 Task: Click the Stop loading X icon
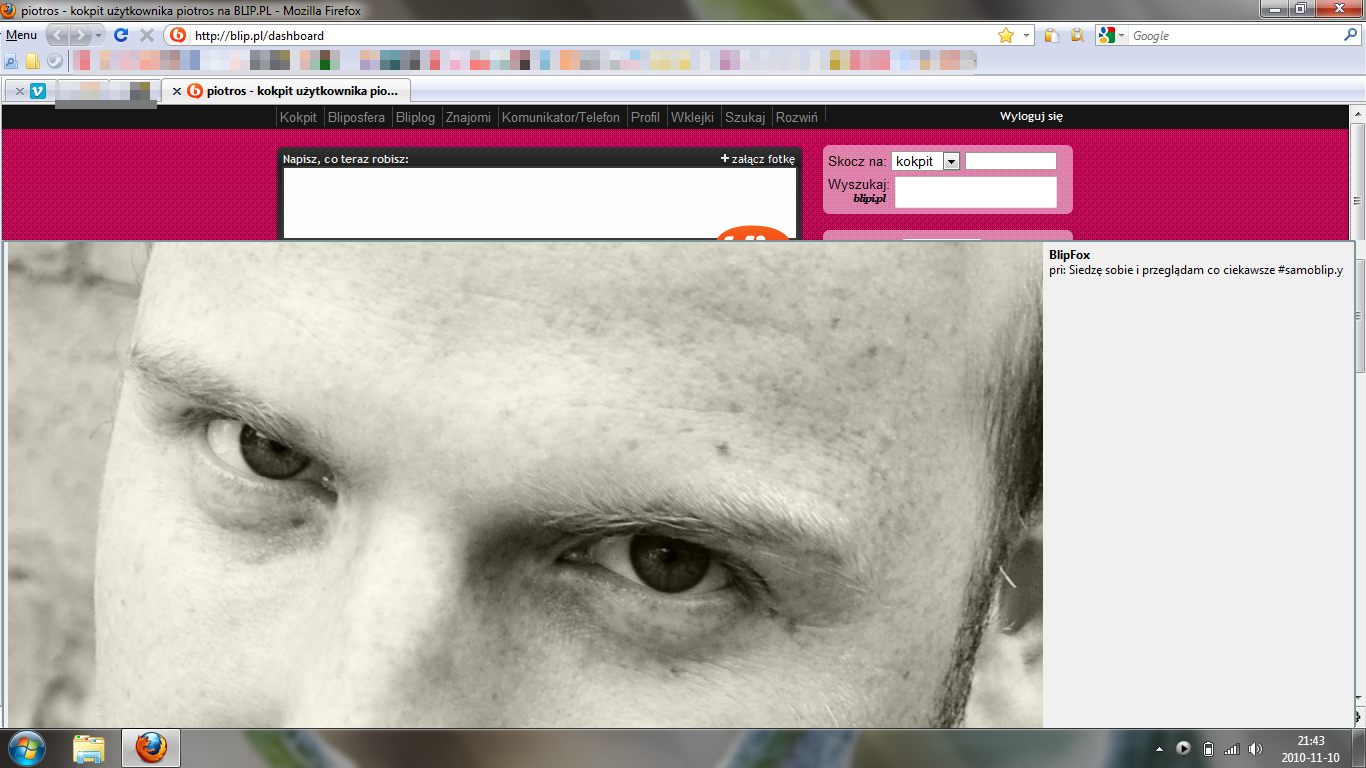[146, 35]
